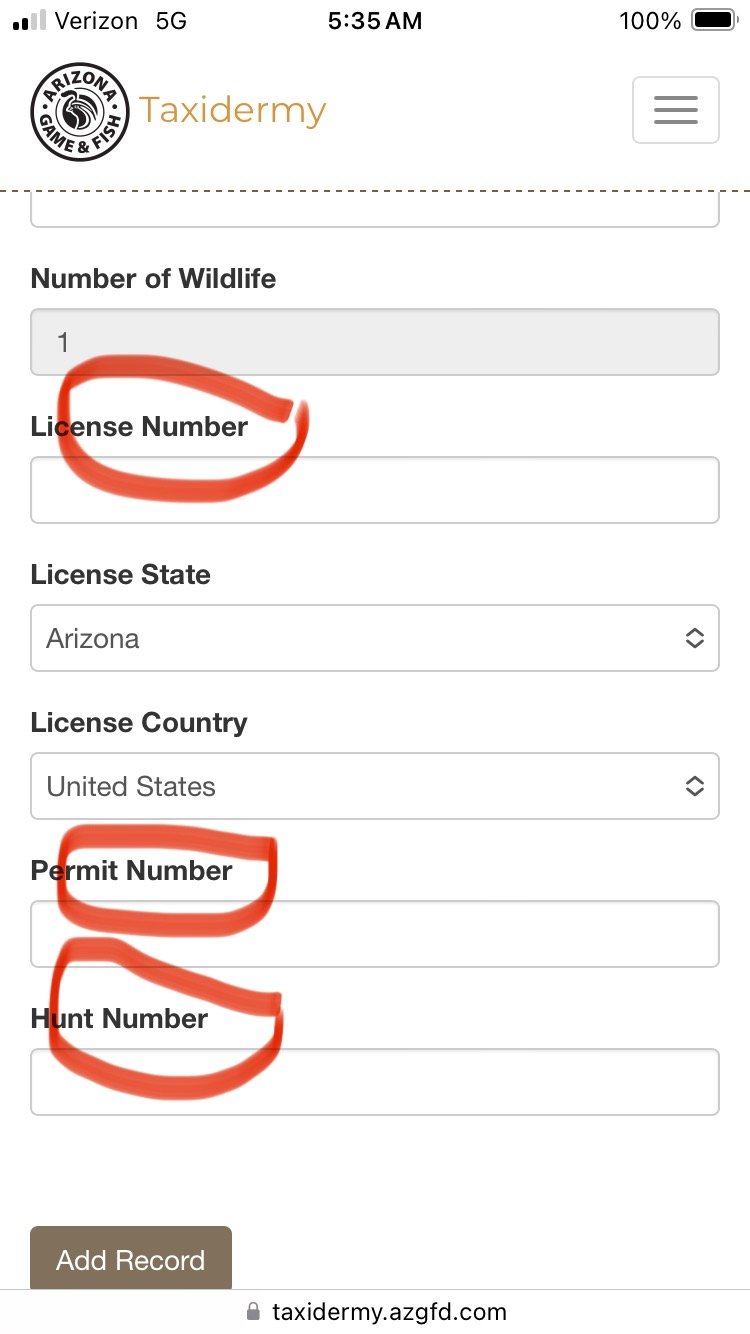Tap the Hunt Number label

pos(119,1019)
